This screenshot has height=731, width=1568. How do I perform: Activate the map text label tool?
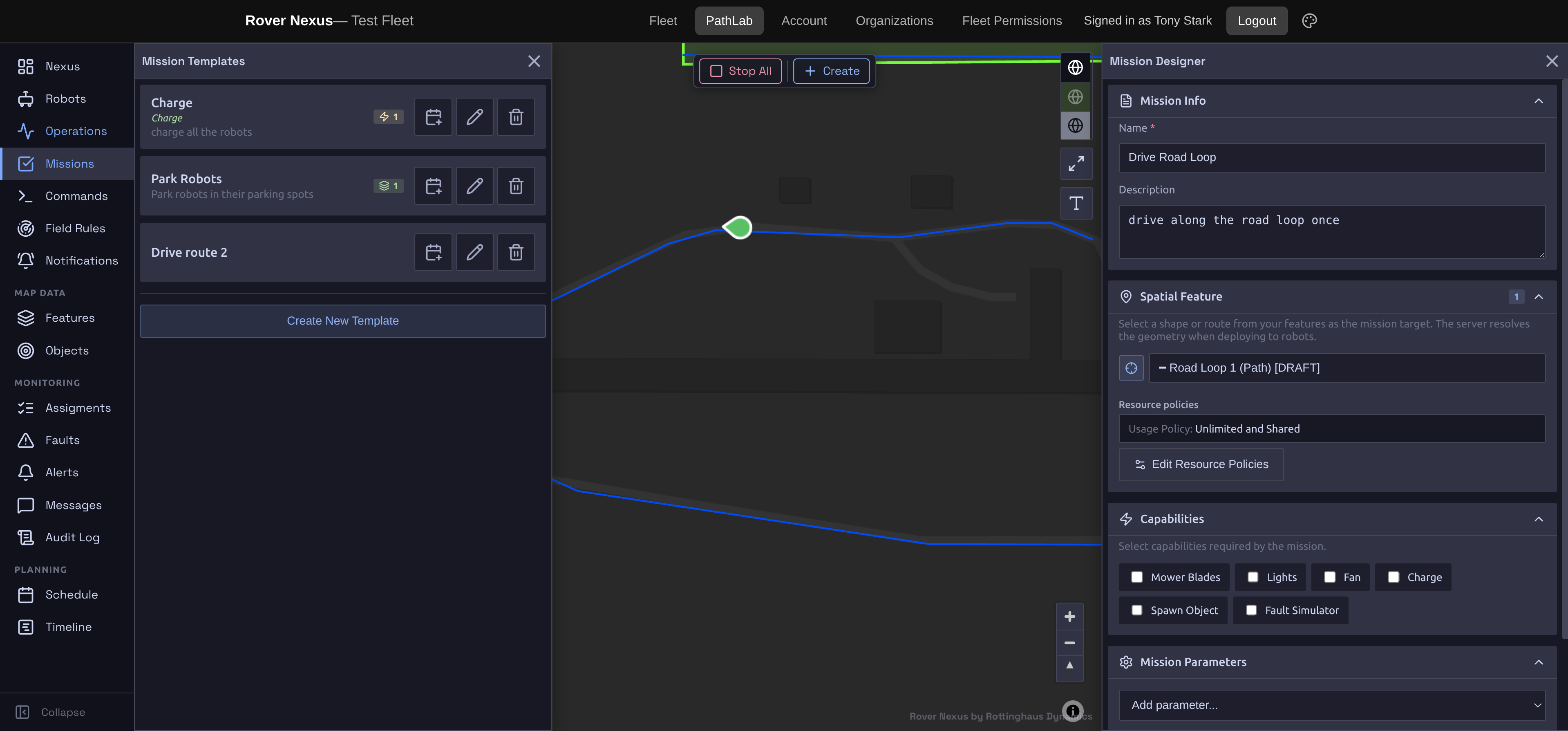(1076, 204)
